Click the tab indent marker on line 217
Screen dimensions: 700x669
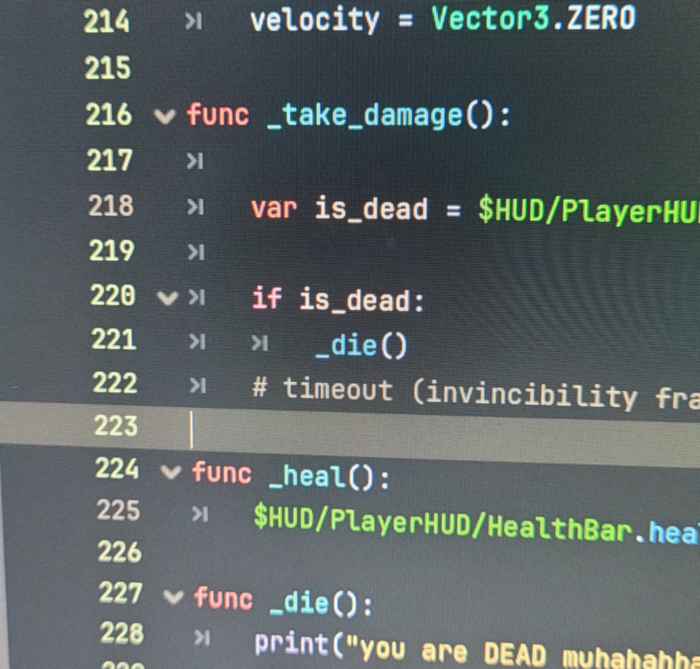click(x=195, y=162)
